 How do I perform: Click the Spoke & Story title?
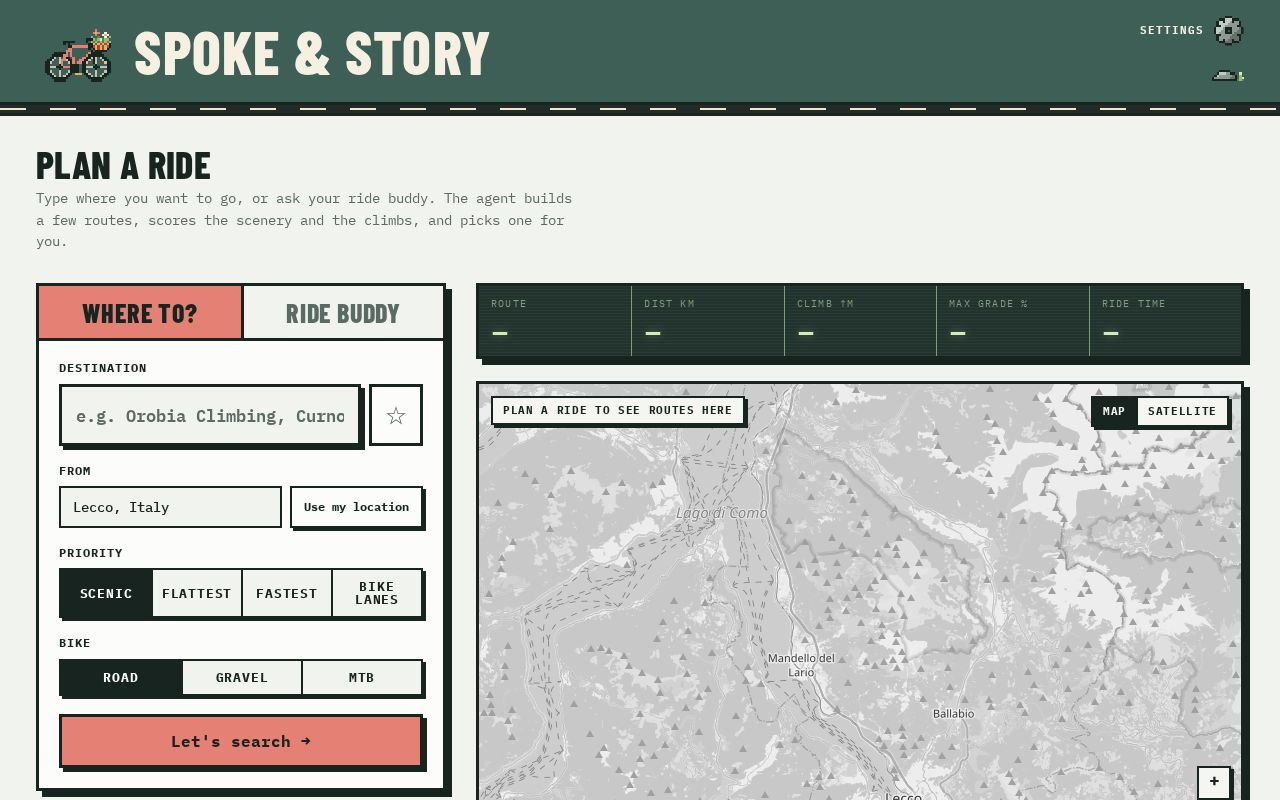pyautogui.click(x=312, y=54)
